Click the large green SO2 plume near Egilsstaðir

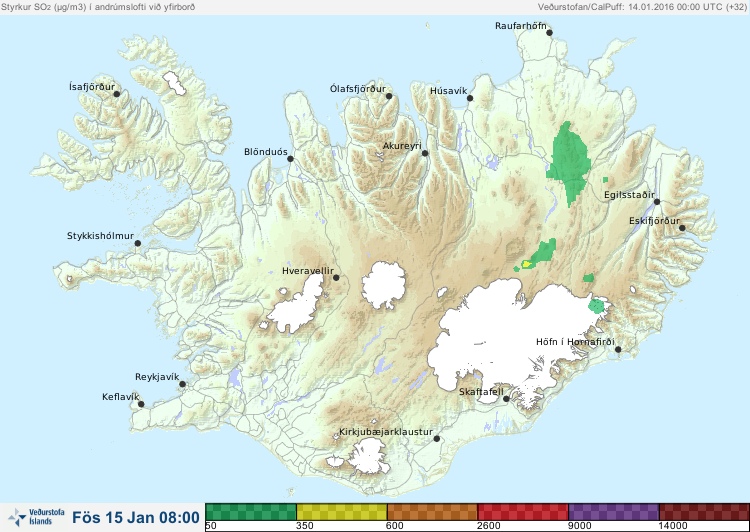[569, 163]
